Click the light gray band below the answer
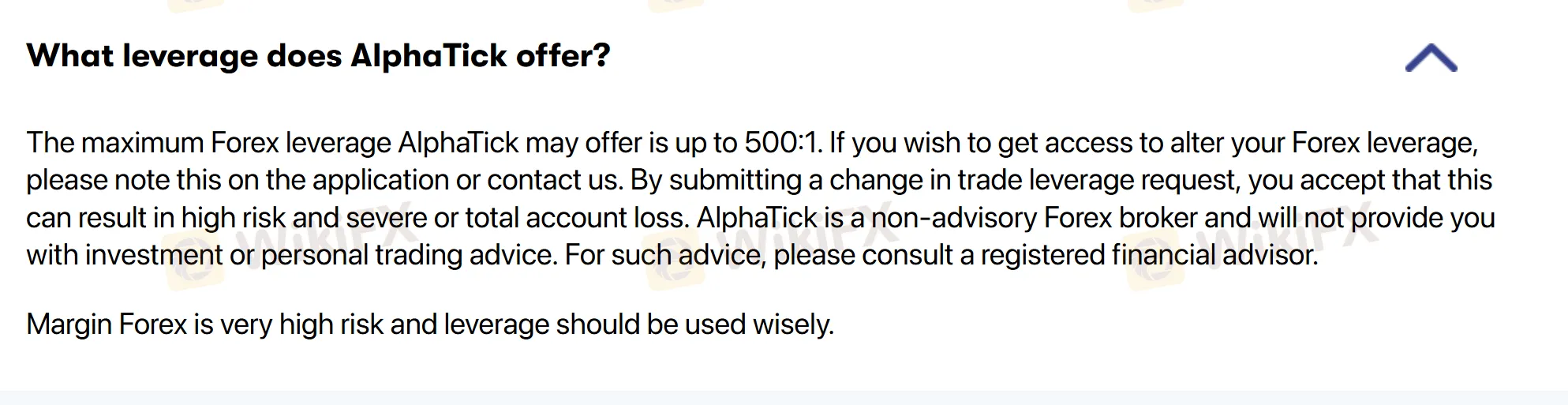The width and height of the screenshot is (1568, 405). (x=784, y=398)
